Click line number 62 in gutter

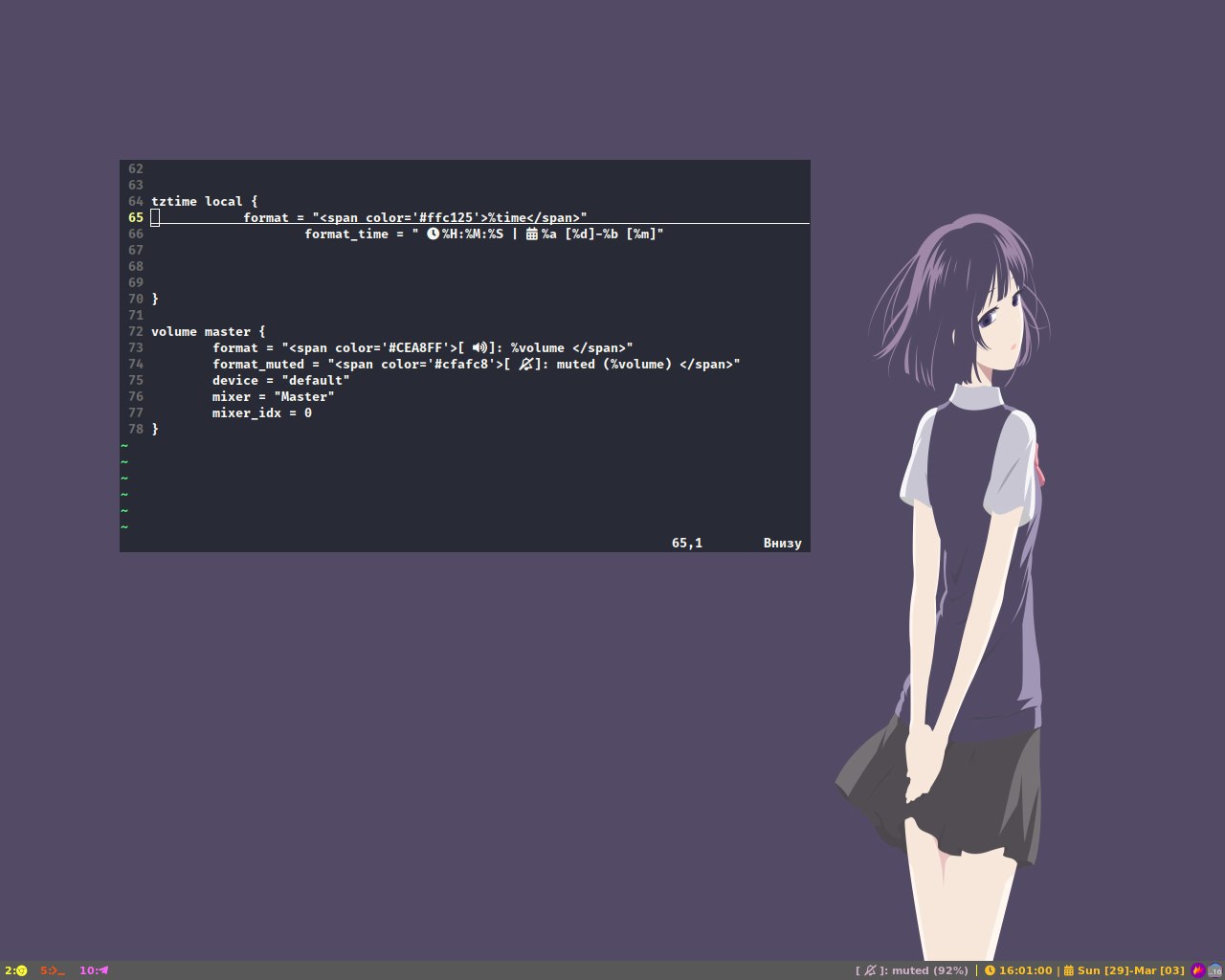coord(136,169)
